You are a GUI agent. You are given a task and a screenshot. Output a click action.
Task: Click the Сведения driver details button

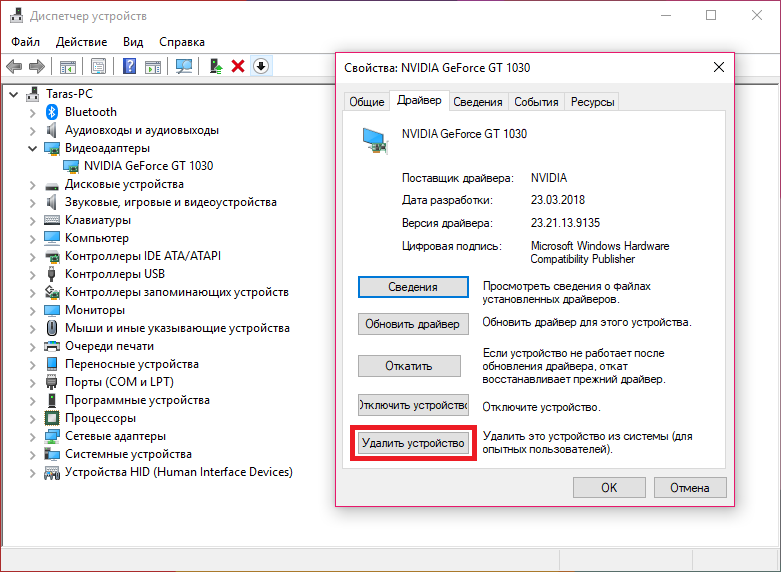(x=413, y=287)
